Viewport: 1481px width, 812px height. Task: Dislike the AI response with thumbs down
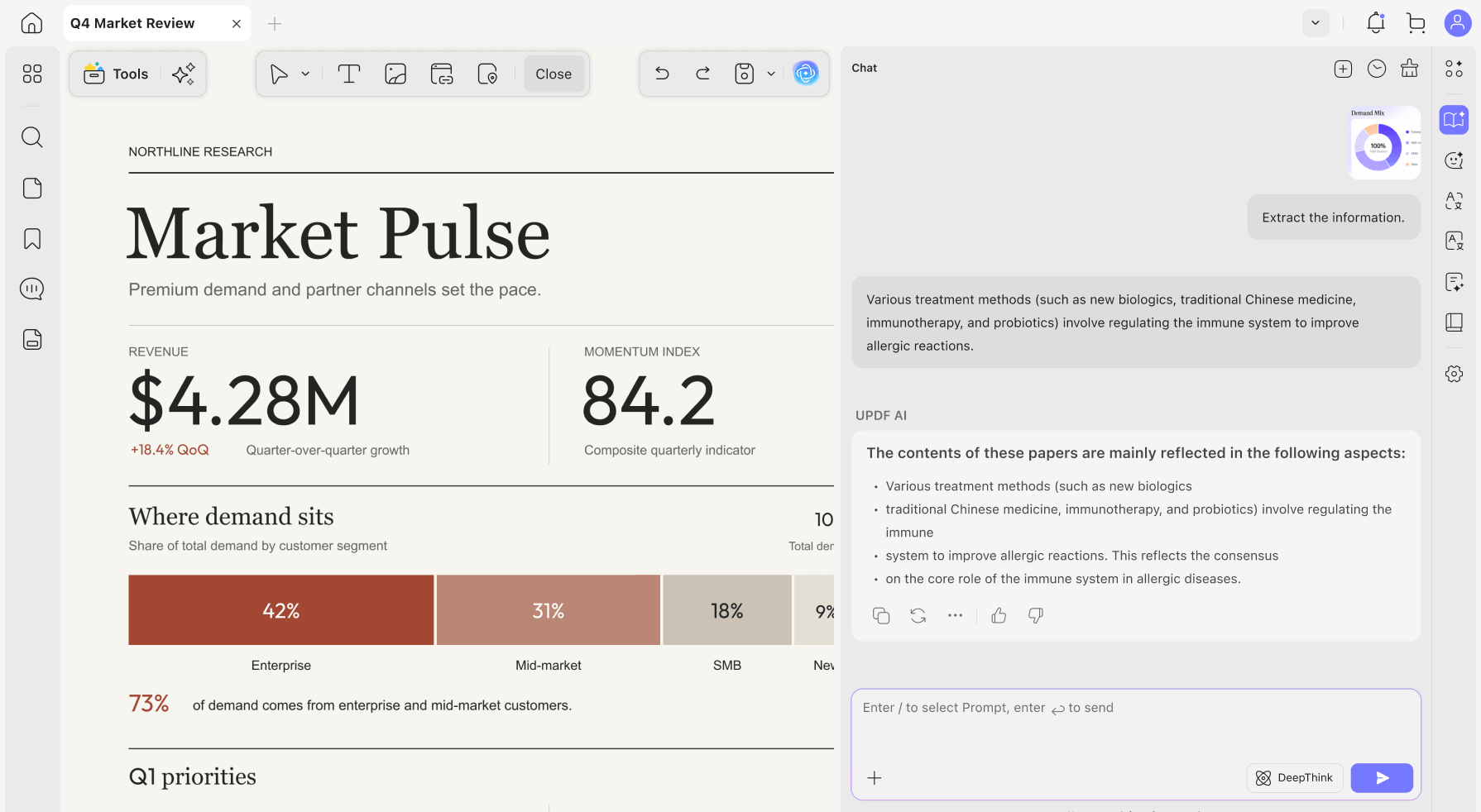(x=1035, y=615)
